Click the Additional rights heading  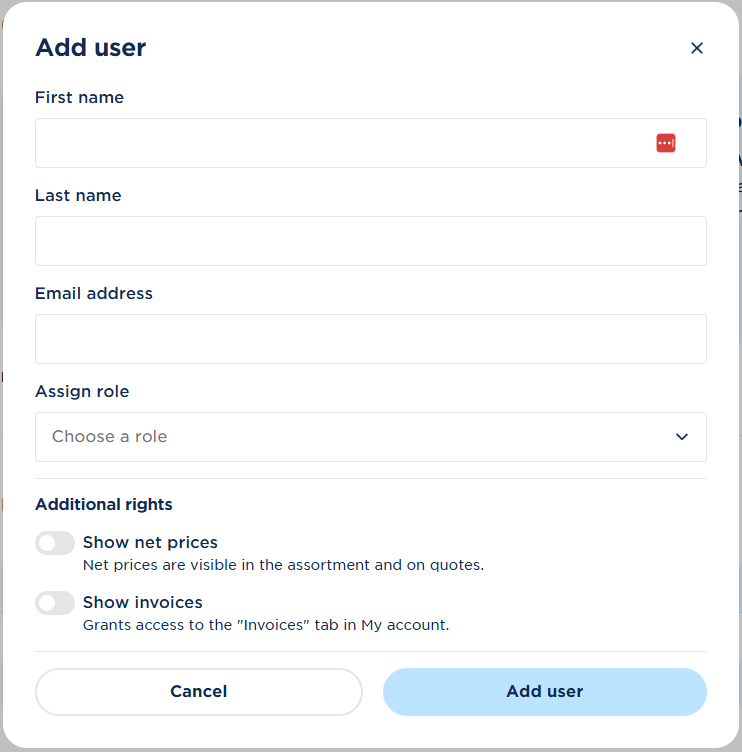coord(104,505)
